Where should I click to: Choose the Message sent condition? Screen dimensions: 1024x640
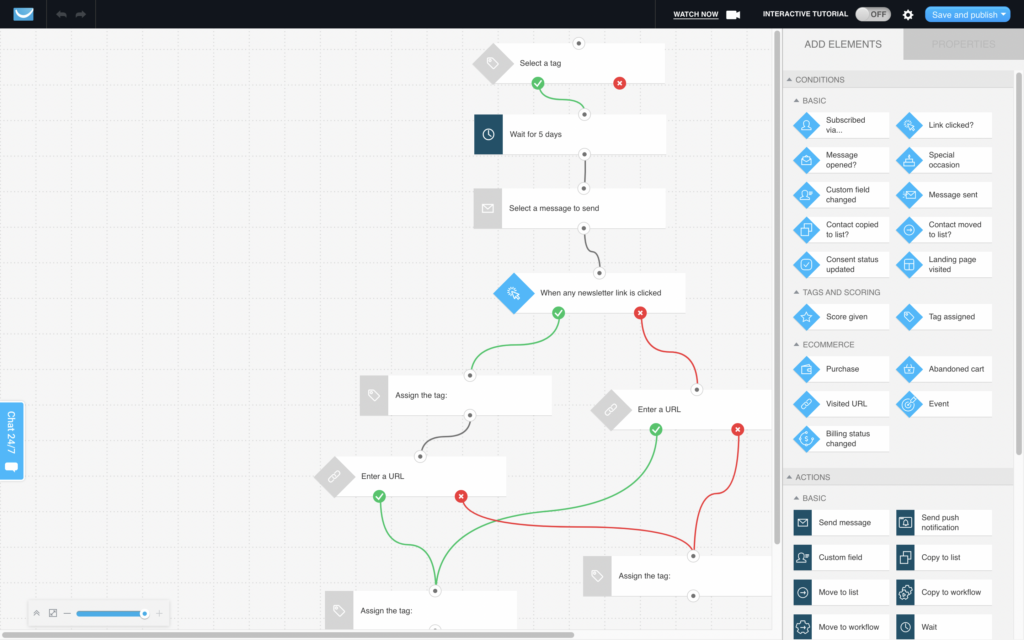coord(944,195)
